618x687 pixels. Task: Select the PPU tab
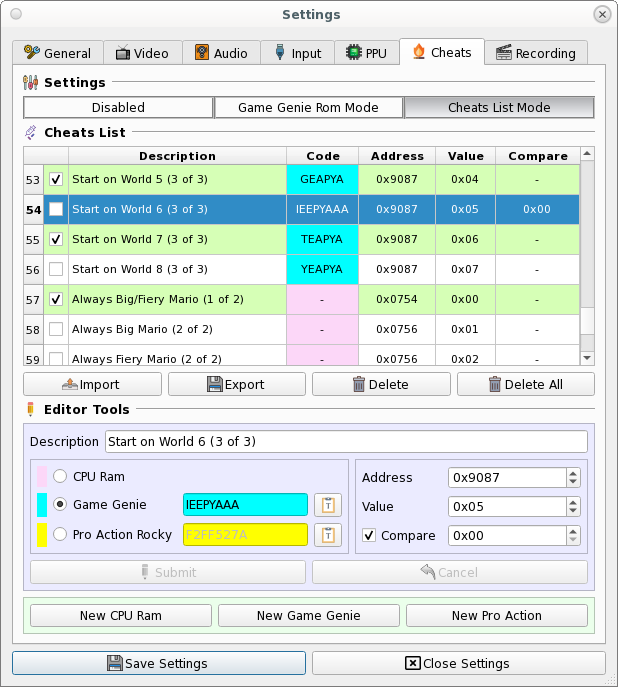tap(367, 53)
